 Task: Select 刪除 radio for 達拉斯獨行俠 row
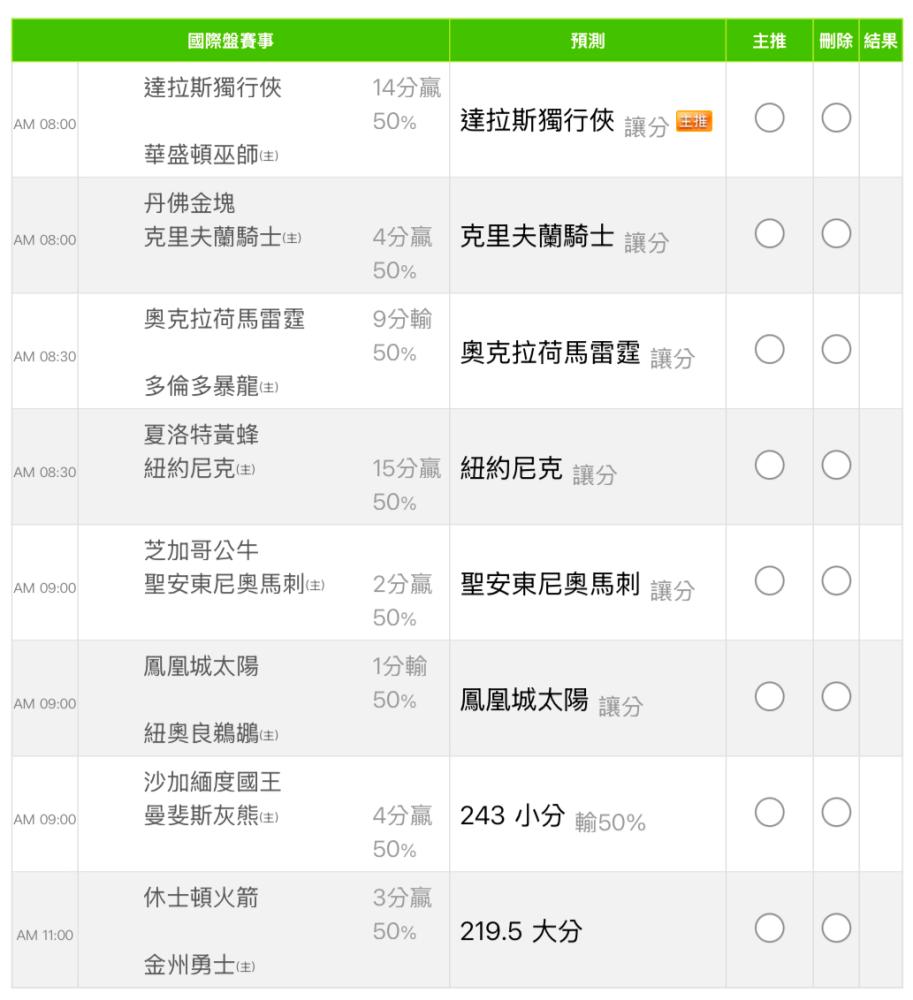coord(836,118)
